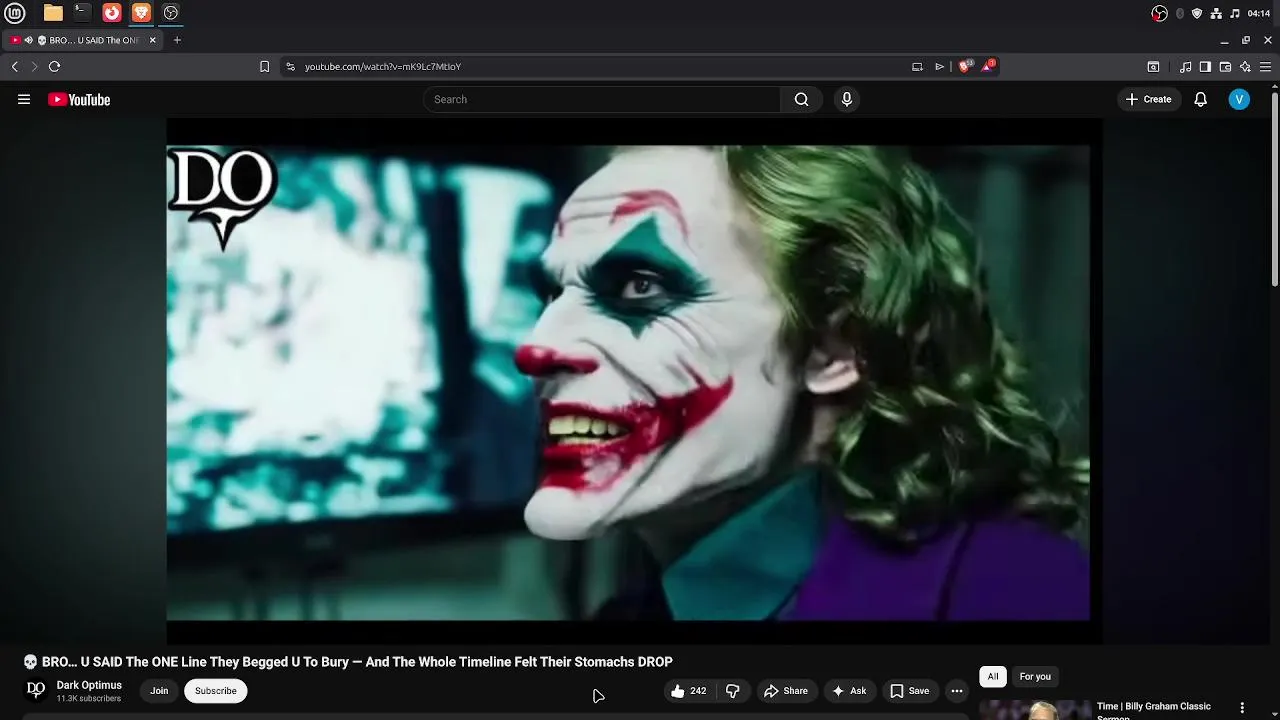Click the youtube.com URL address field
Image resolution: width=1280 pixels, height=720 pixels.
(x=383, y=66)
